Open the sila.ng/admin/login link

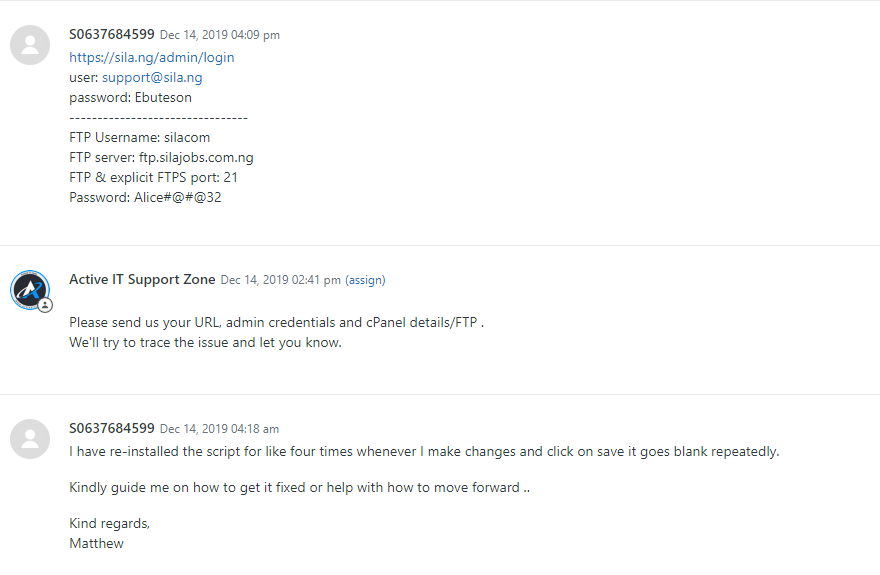[x=152, y=57]
